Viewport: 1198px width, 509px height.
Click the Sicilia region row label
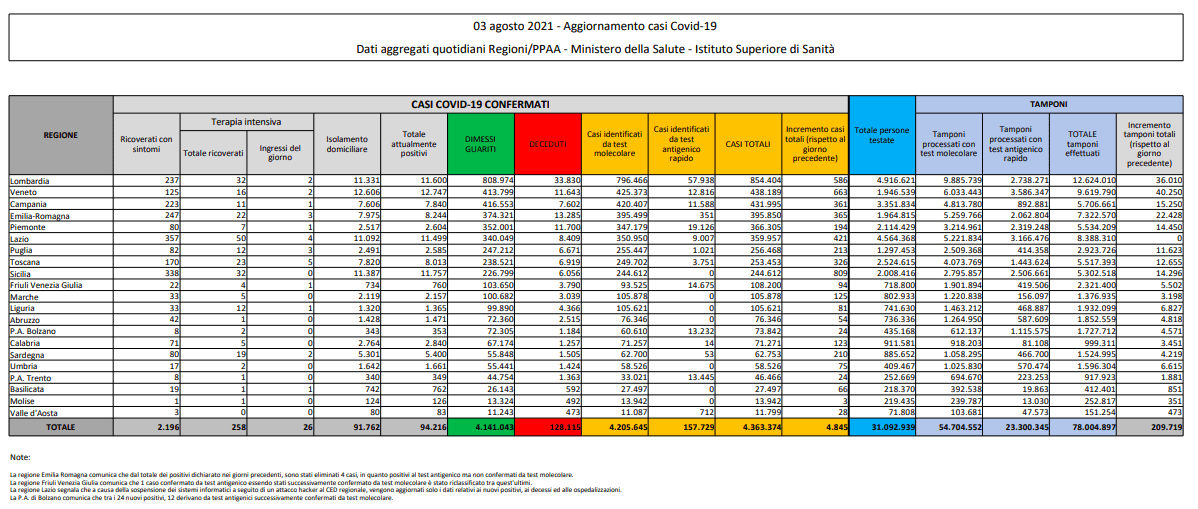tap(25, 272)
